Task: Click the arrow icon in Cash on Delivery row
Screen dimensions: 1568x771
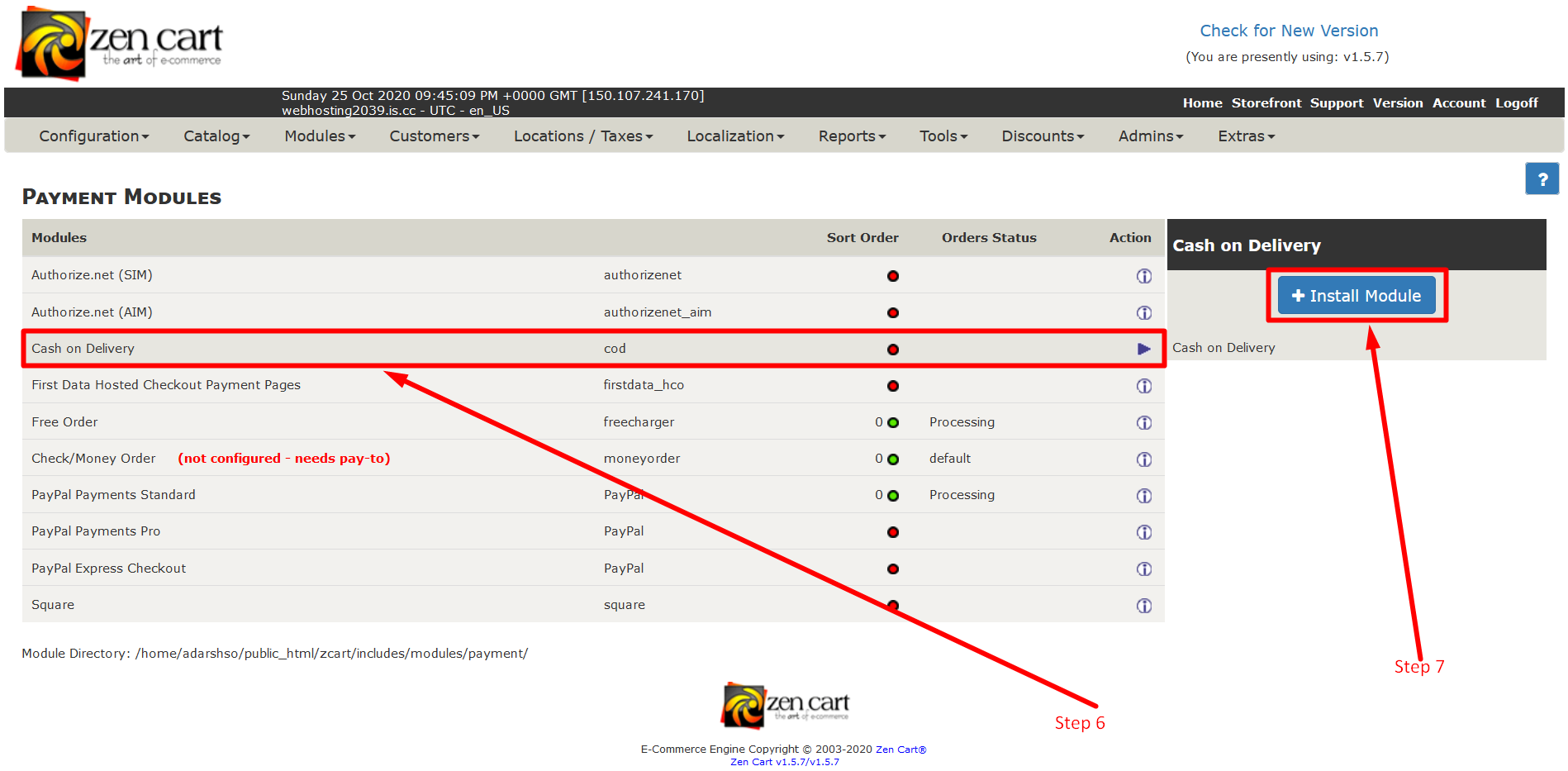Action: pyautogui.click(x=1143, y=349)
